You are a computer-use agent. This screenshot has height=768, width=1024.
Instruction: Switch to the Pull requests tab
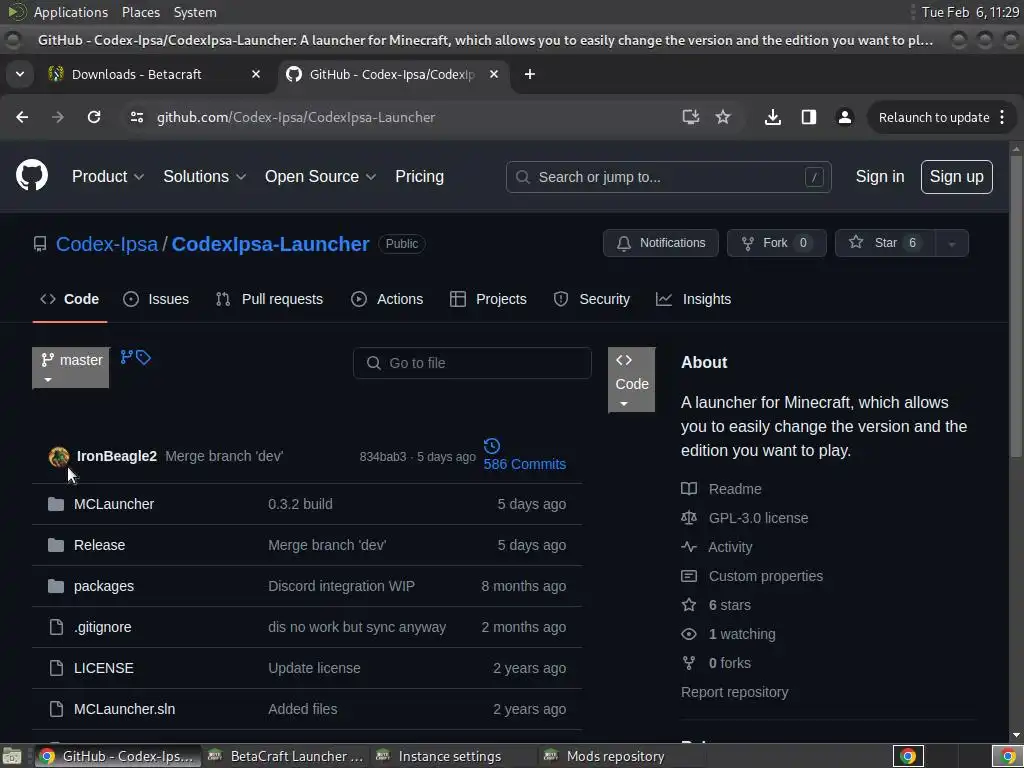(x=269, y=299)
